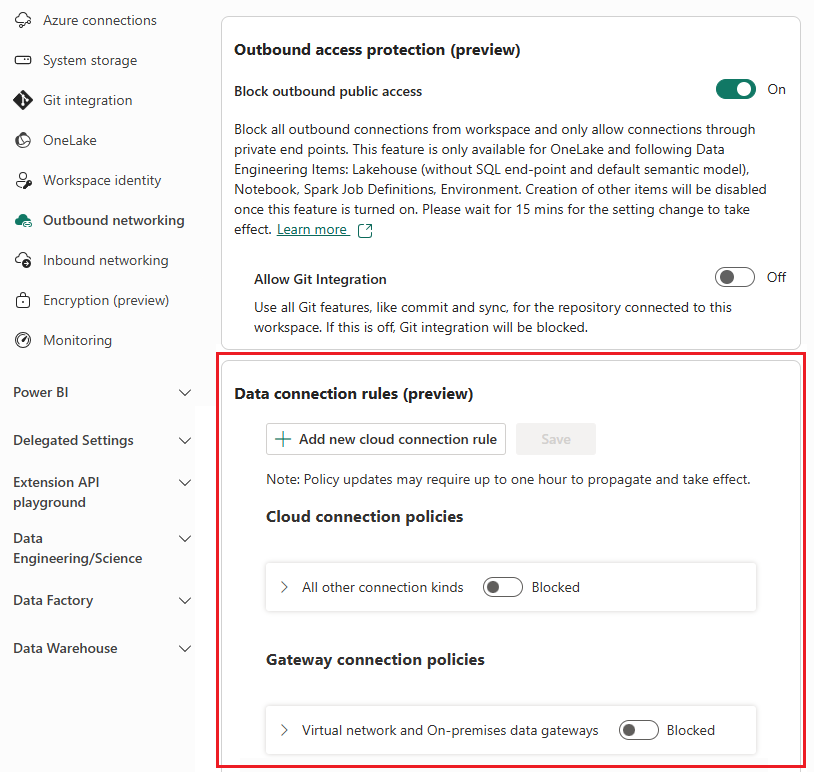Click the Inbound networking icon
This screenshot has height=772, width=814.
23,260
